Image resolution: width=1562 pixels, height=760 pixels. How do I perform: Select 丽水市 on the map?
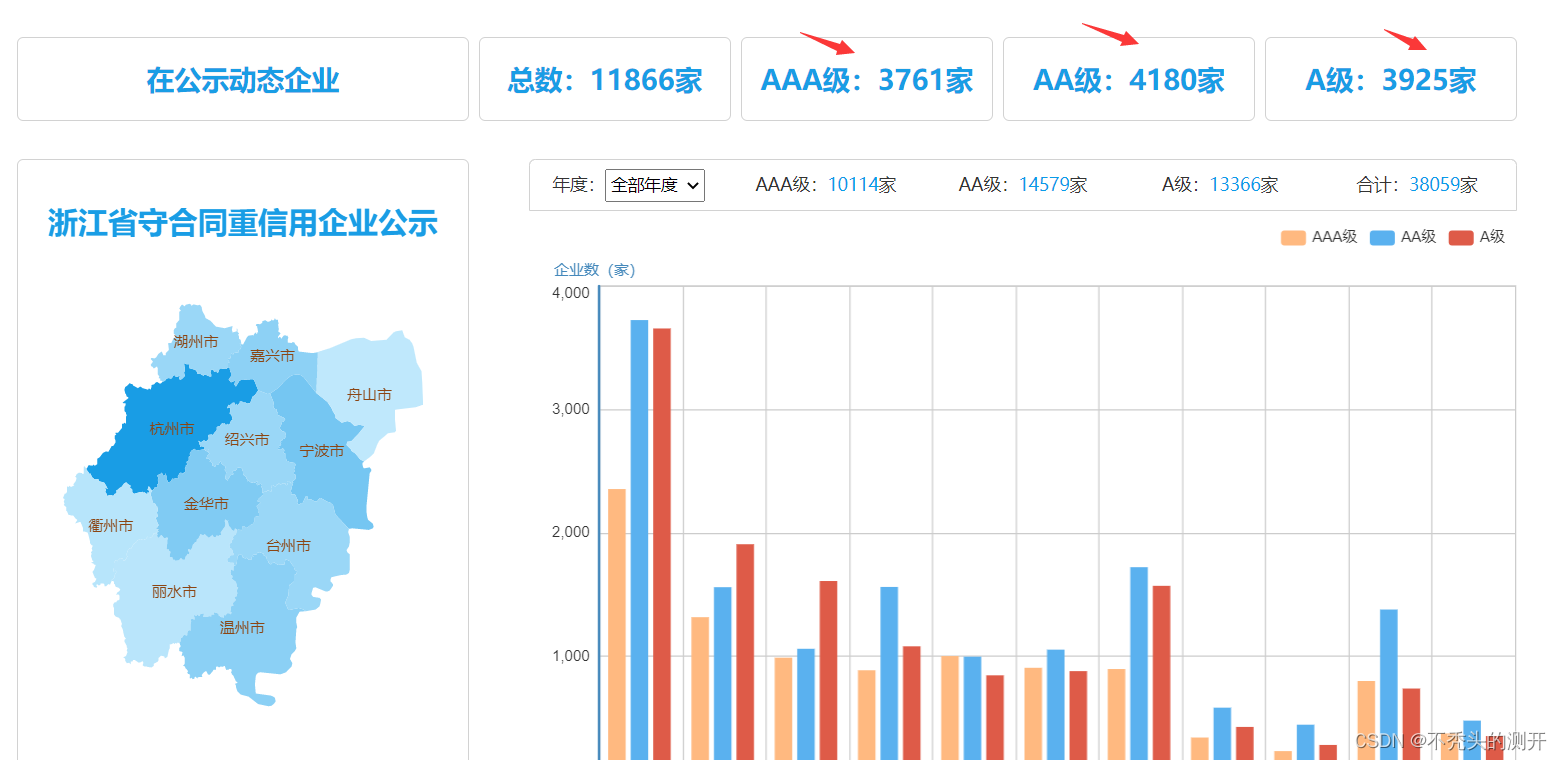(x=174, y=592)
